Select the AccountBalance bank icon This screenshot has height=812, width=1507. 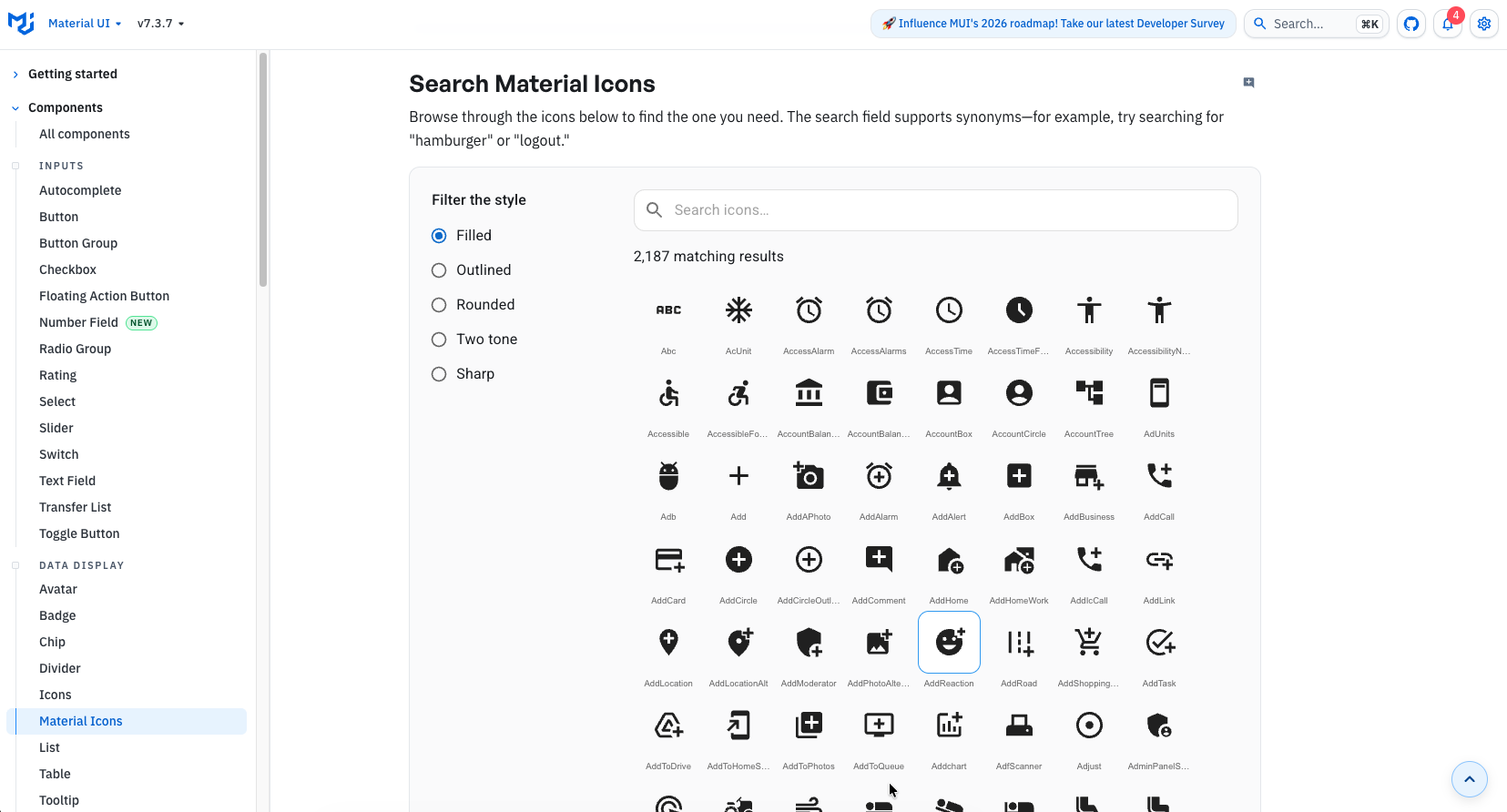[x=809, y=393]
